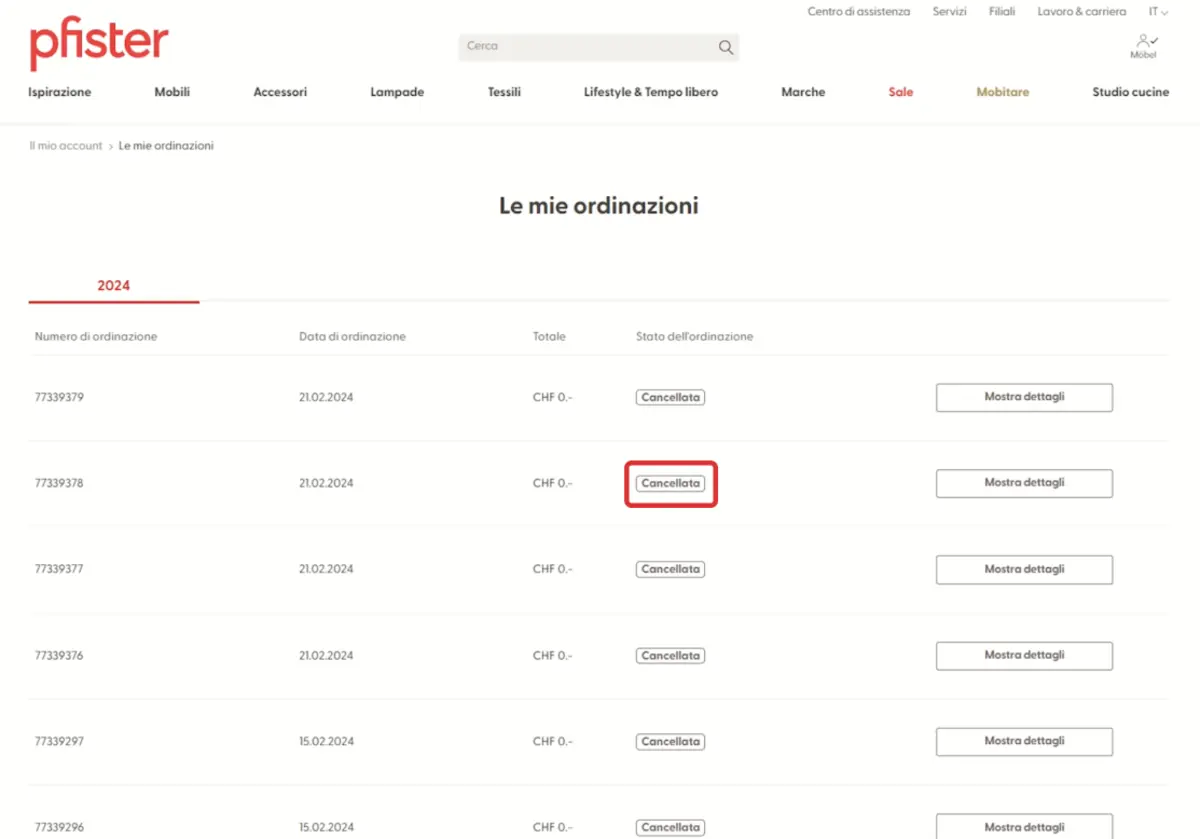Image resolution: width=1200 pixels, height=839 pixels.
Task: Expand the IT language dropdown
Action: [1158, 12]
